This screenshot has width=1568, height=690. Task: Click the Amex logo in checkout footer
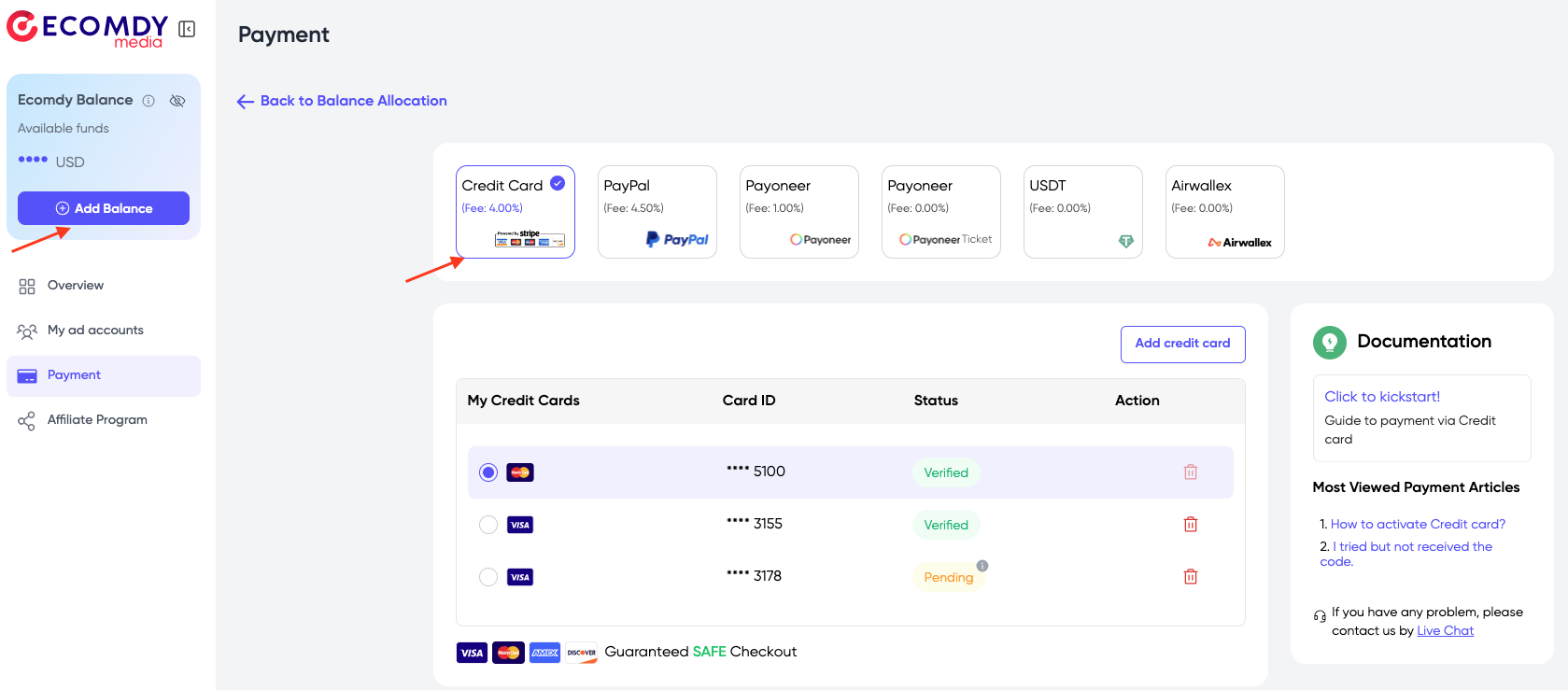pos(544,653)
